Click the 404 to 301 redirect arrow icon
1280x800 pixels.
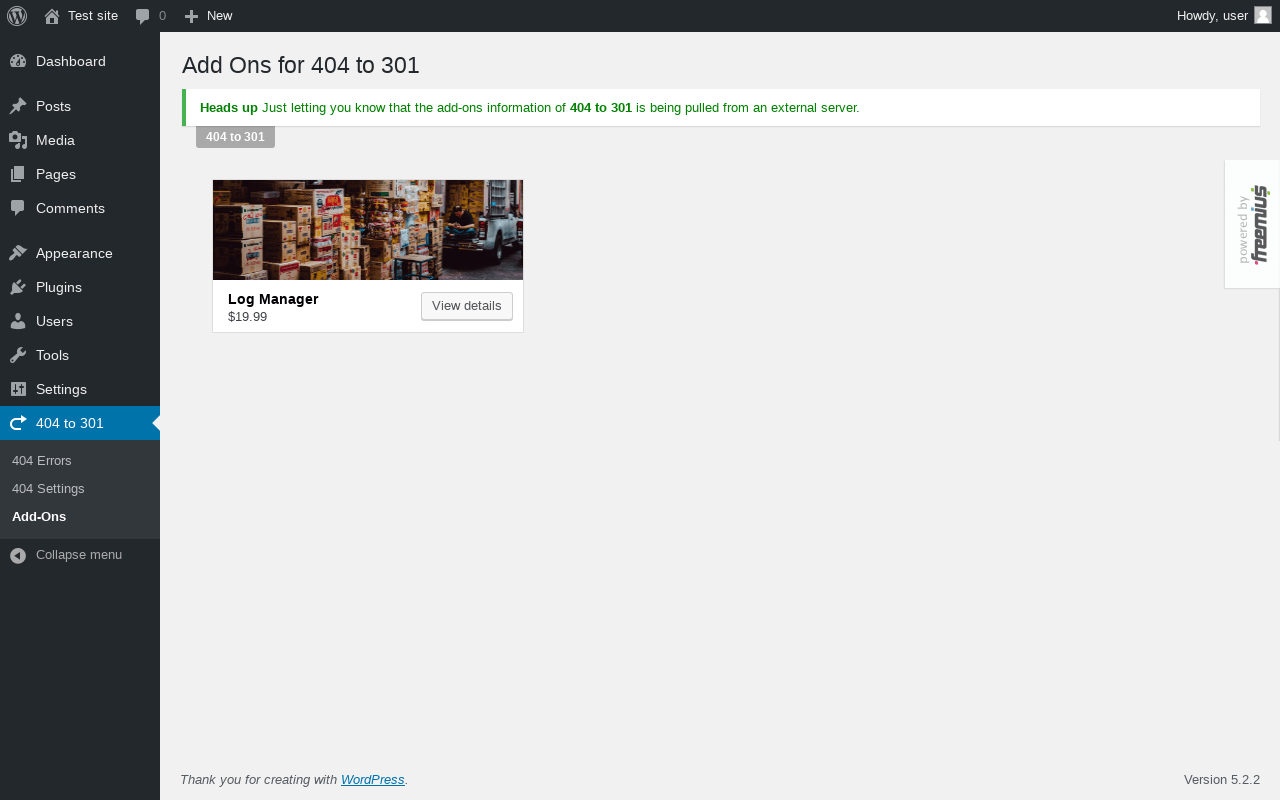point(18,423)
